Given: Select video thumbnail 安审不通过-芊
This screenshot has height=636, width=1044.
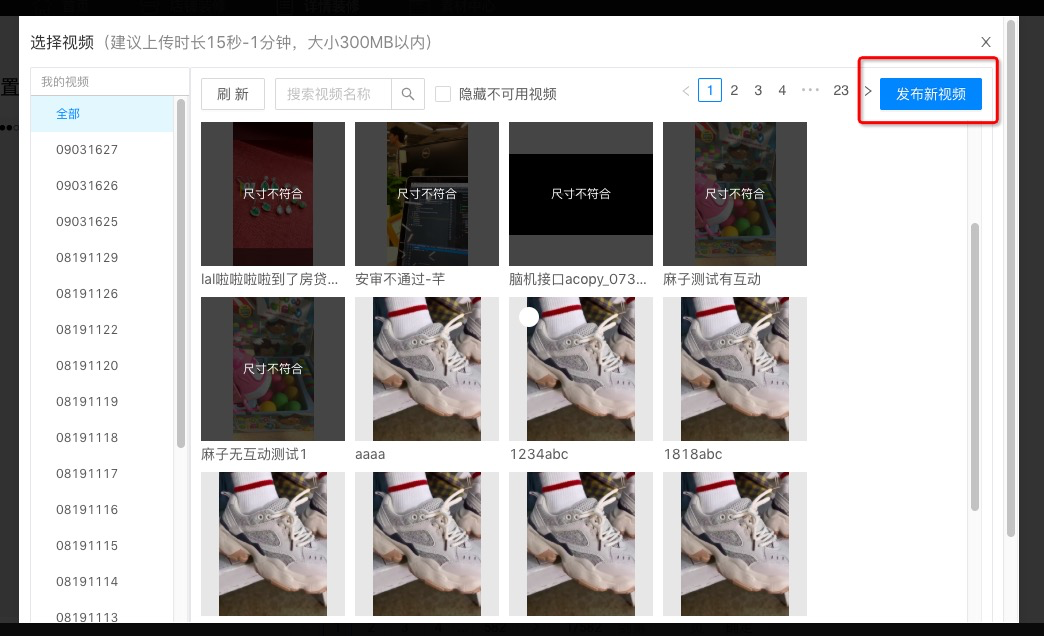Looking at the screenshot, I should [427, 194].
